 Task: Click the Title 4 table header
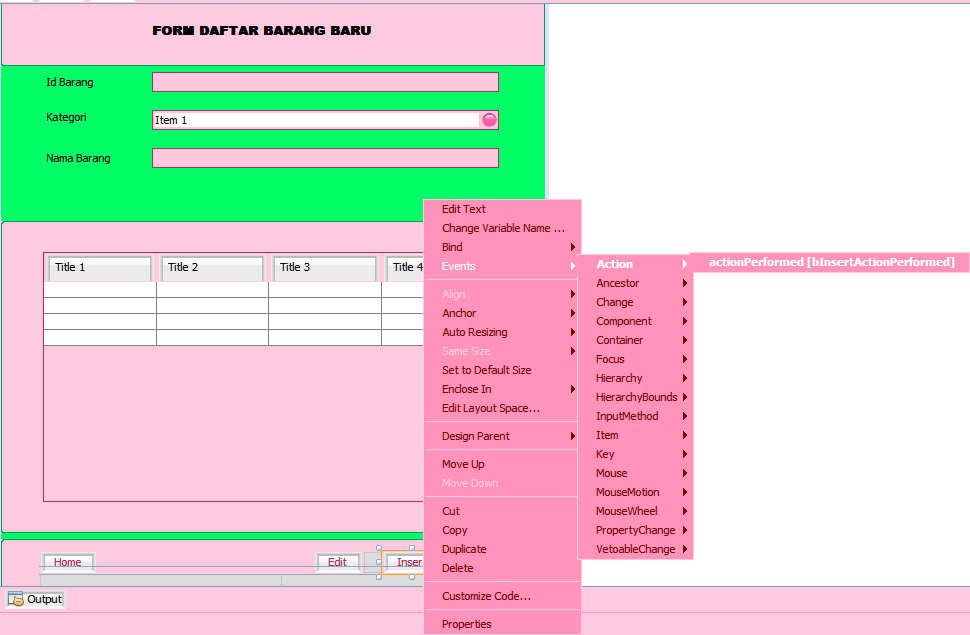[x=405, y=267]
